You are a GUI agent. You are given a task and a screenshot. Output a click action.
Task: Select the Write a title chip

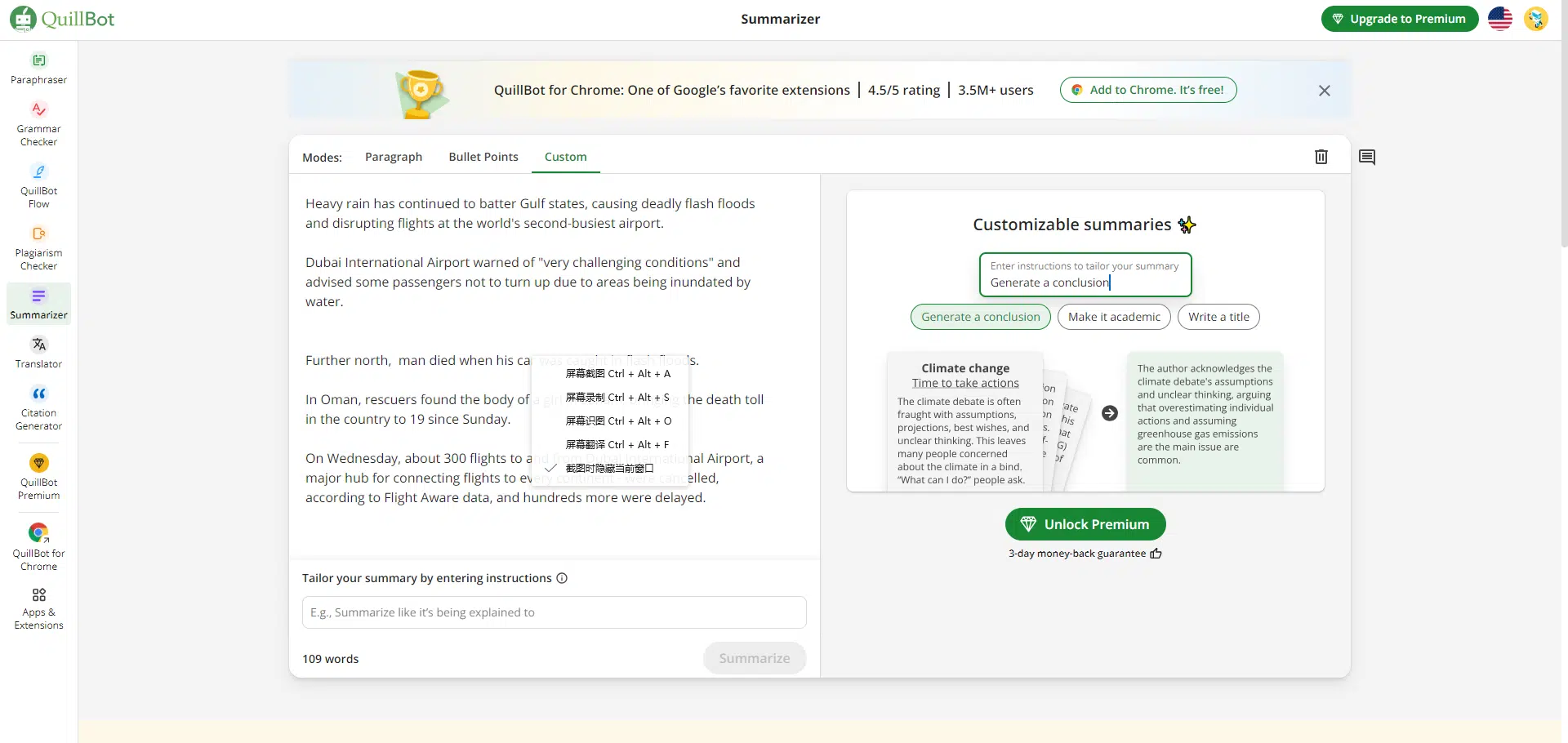[x=1218, y=317]
